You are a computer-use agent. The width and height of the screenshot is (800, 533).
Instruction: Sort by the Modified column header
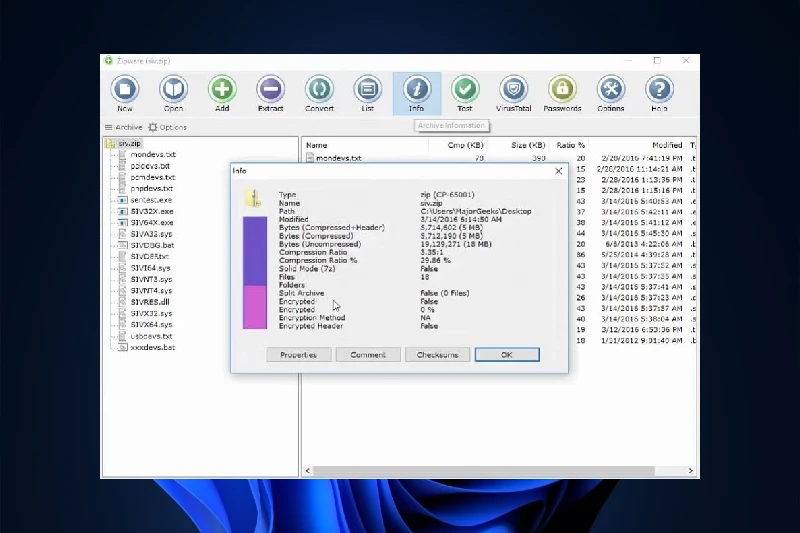click(638, 145)
